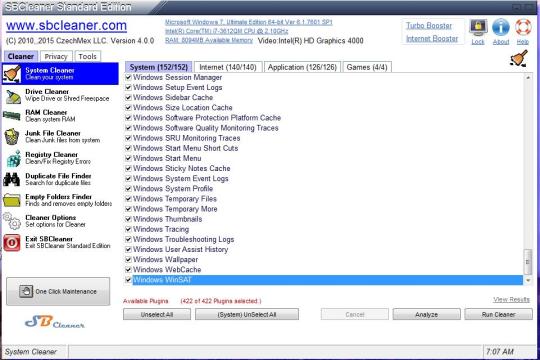Open the Turbo Booster link
The height and width of the screenshot is (360, 540).
(x=429, y=25)
